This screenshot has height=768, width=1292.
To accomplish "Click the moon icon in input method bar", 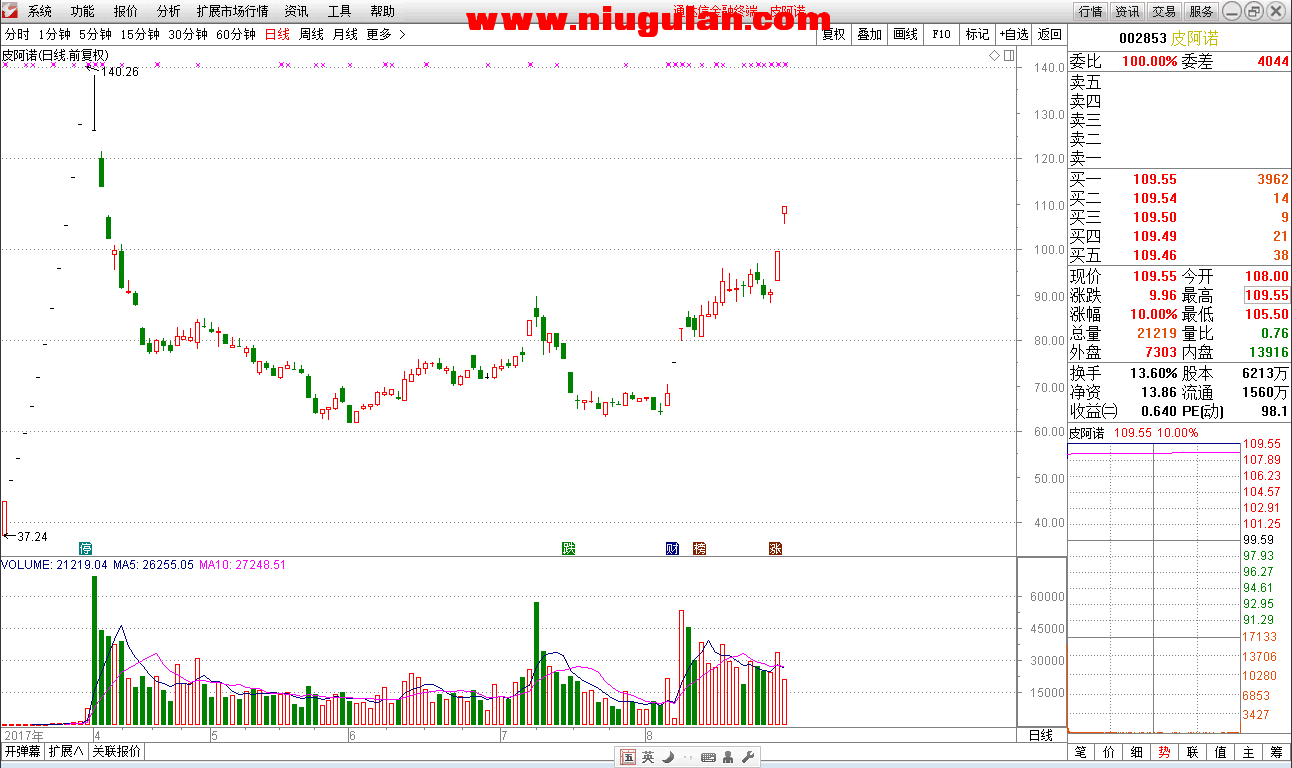I will 667,758.
